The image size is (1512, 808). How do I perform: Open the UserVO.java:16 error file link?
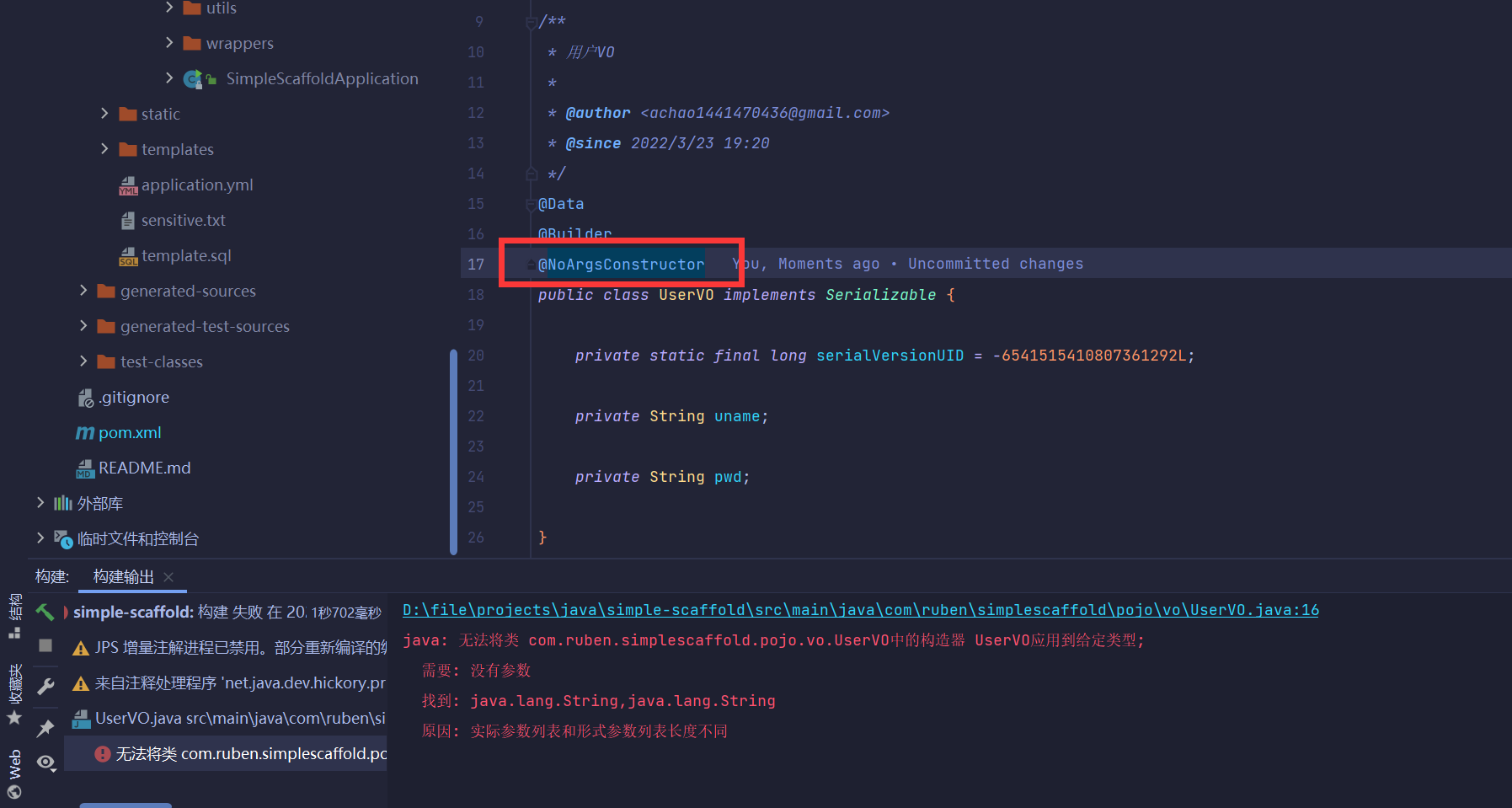click(x=860, y=610)
